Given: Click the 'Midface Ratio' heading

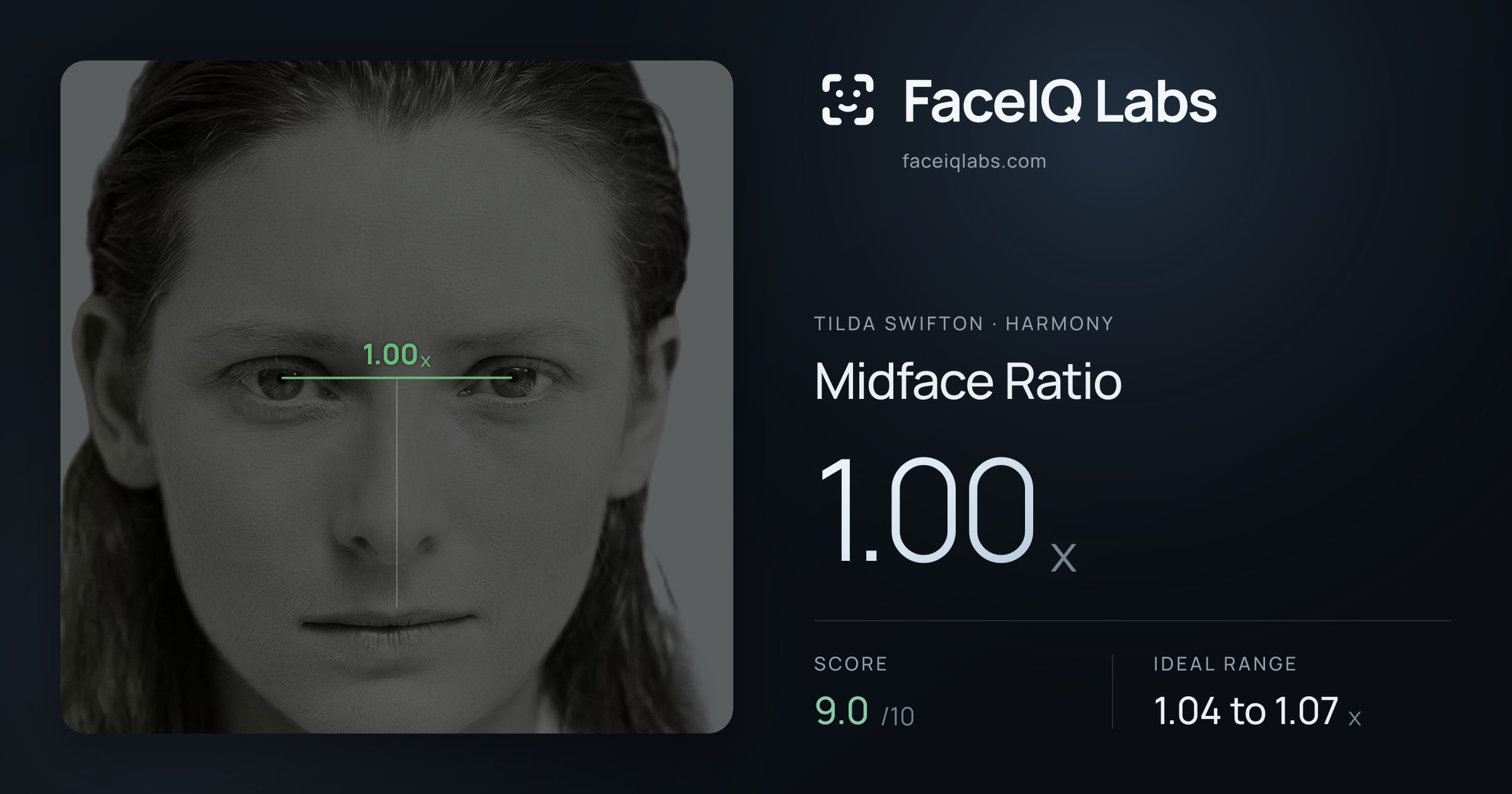Looking at the screenshot, I should 968,381.
